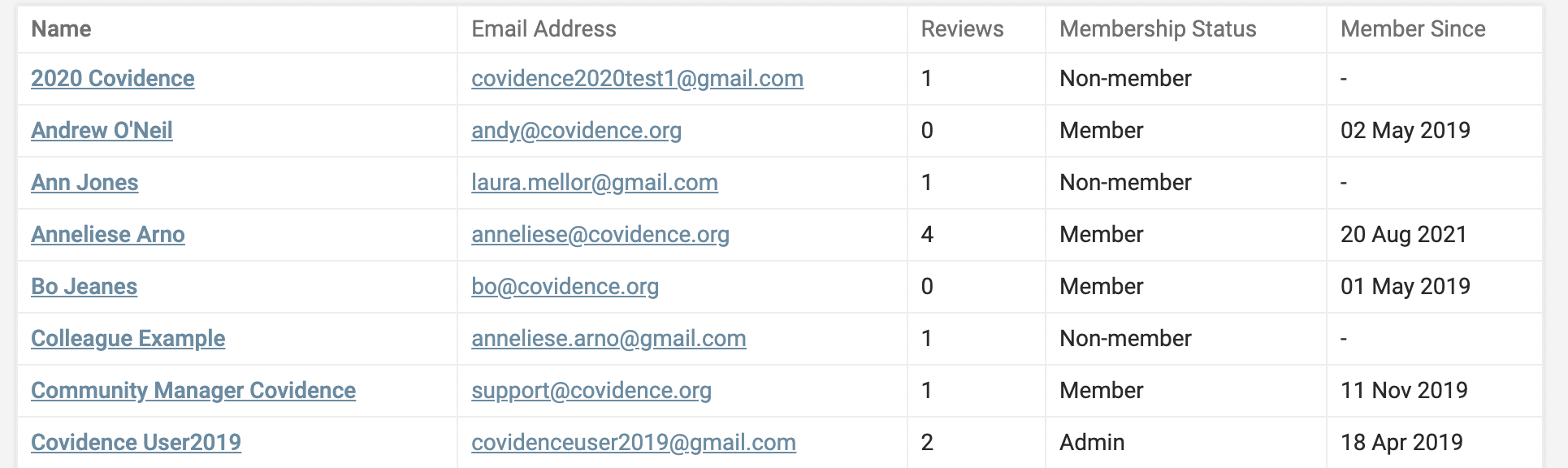Click the Name column header
Image resolution: width=1568 pixels, height=468 pixels.
point(61,29)
